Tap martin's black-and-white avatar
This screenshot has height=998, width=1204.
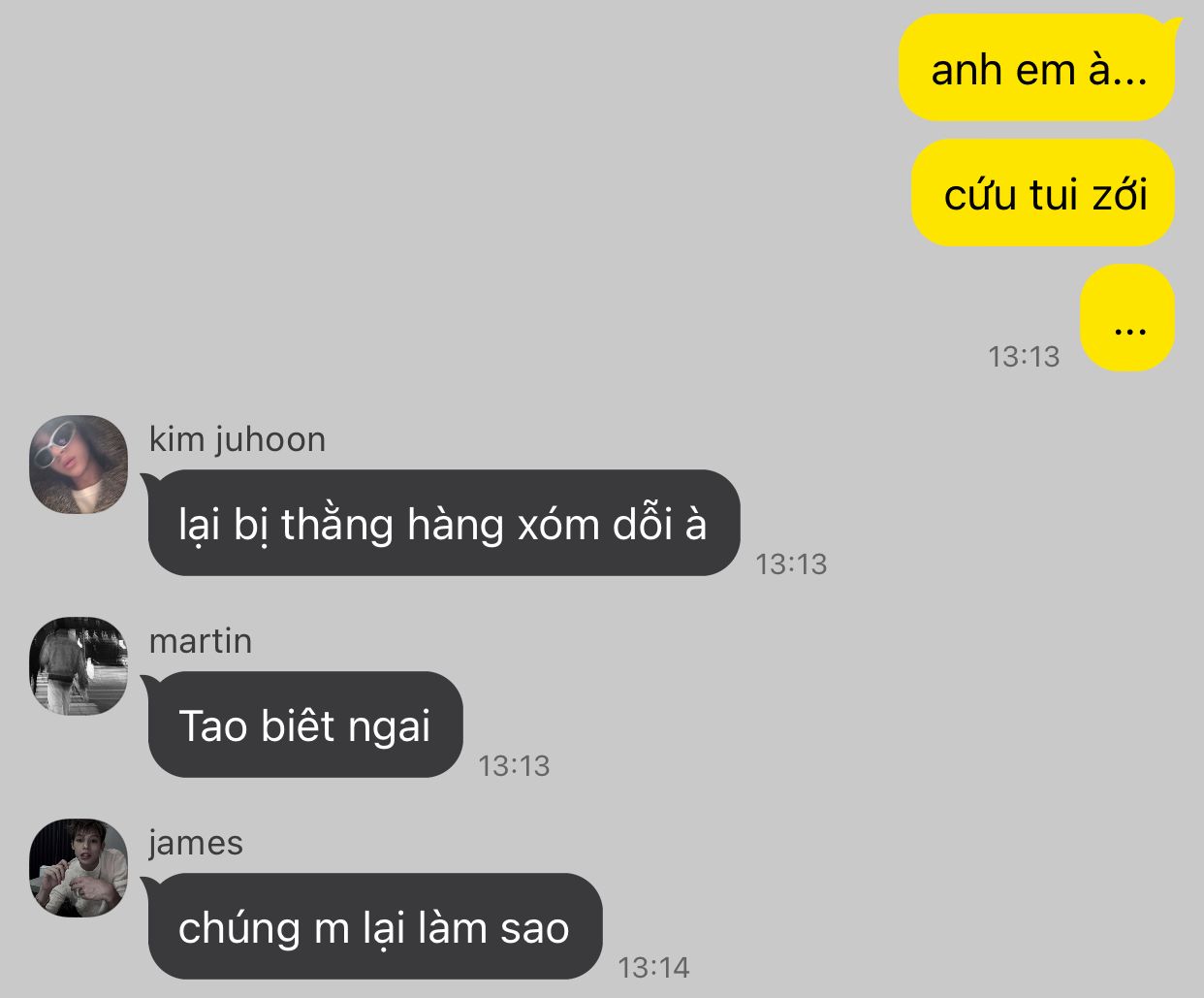79,666
